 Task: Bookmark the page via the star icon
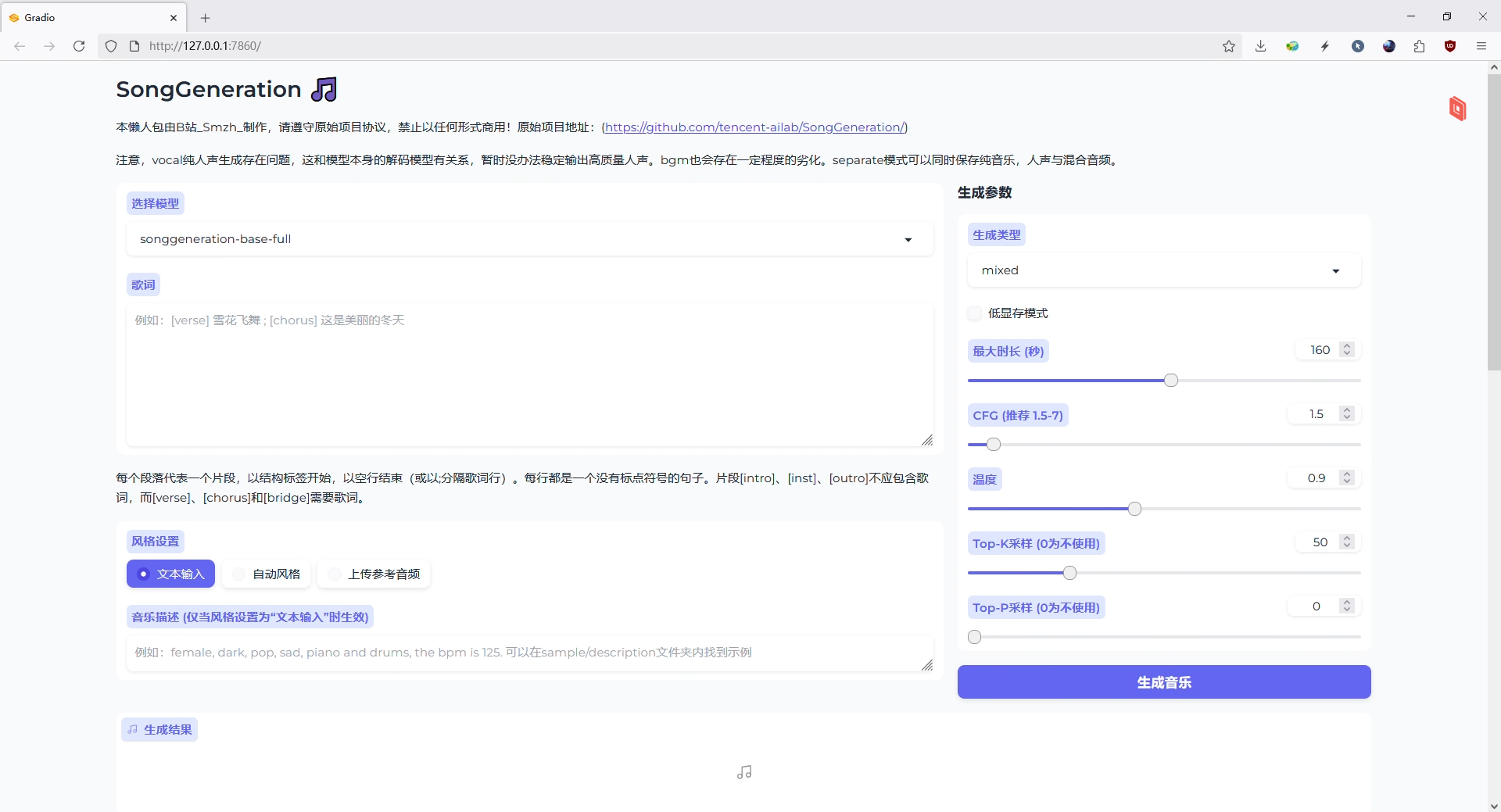pos(1228,46)
